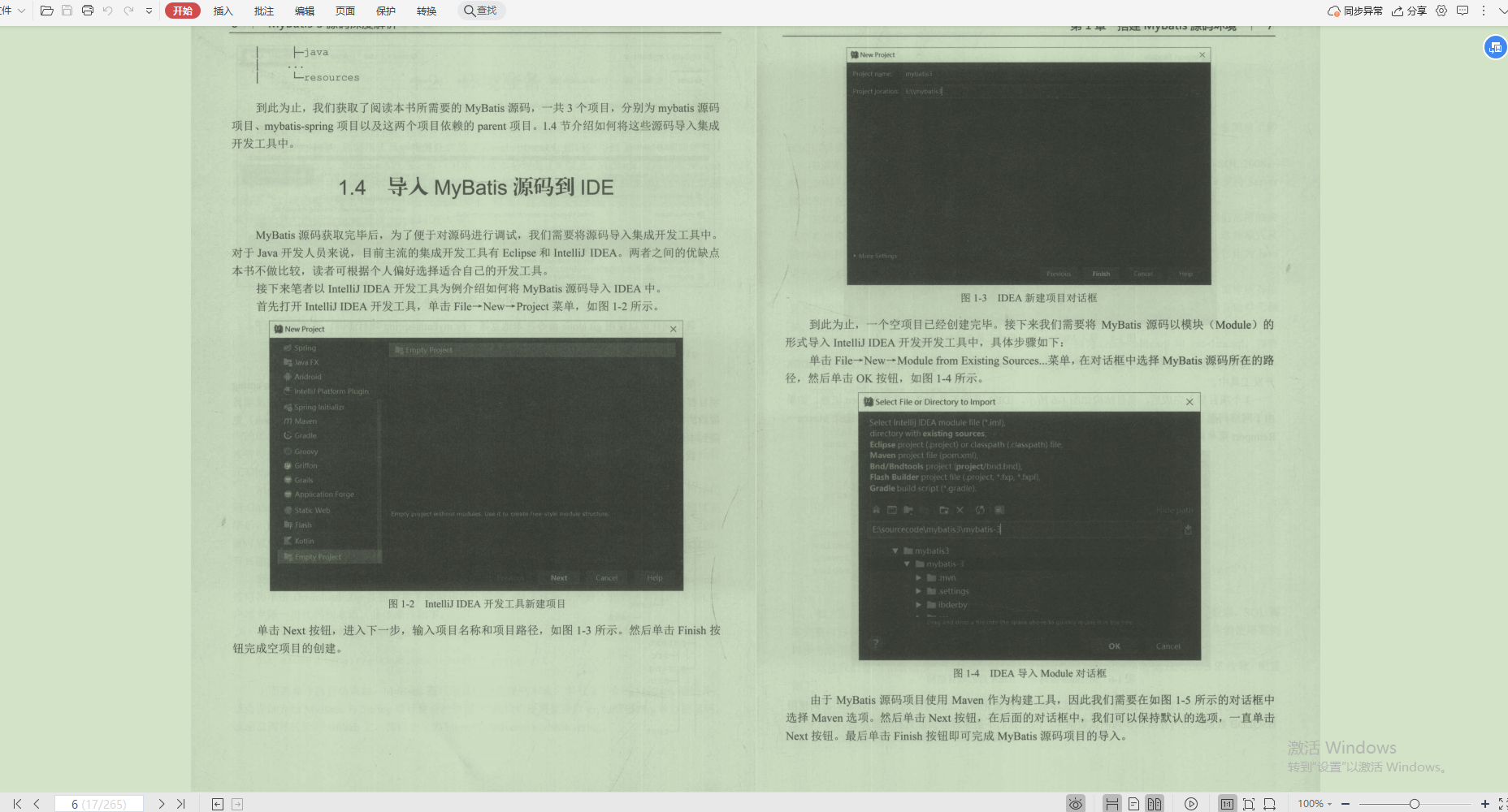
Task: Select the 开始 tab
Action: tap(183, 11)
